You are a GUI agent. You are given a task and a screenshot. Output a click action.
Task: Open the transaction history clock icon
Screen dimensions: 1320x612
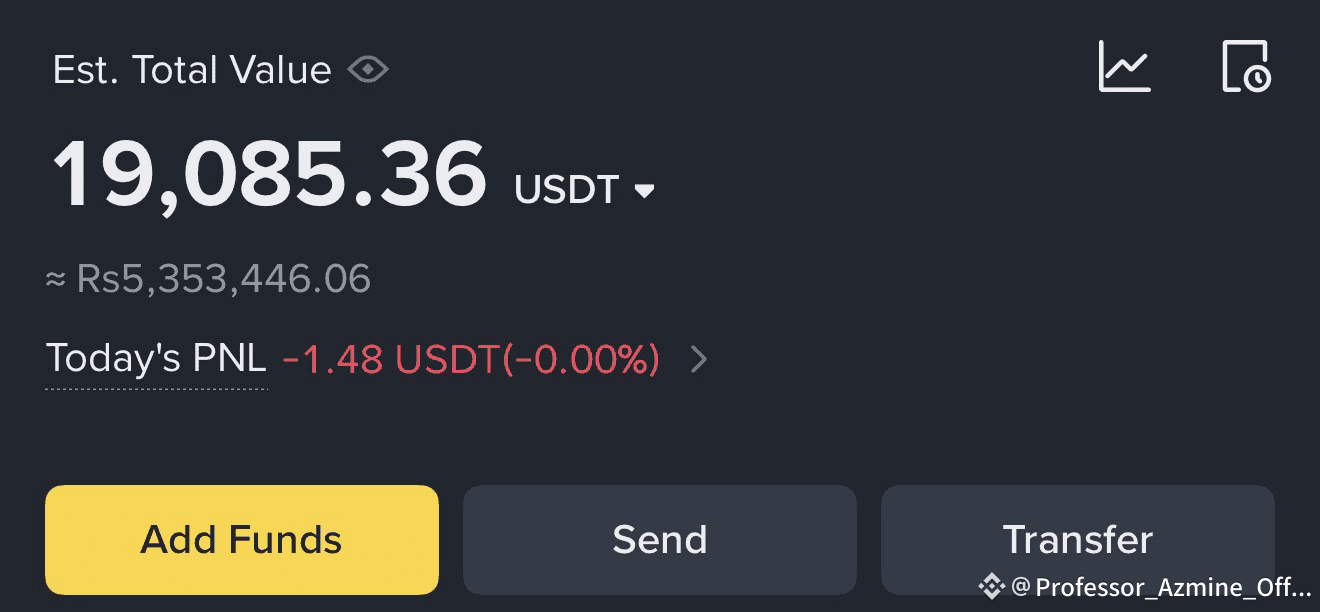(1246, 67)
